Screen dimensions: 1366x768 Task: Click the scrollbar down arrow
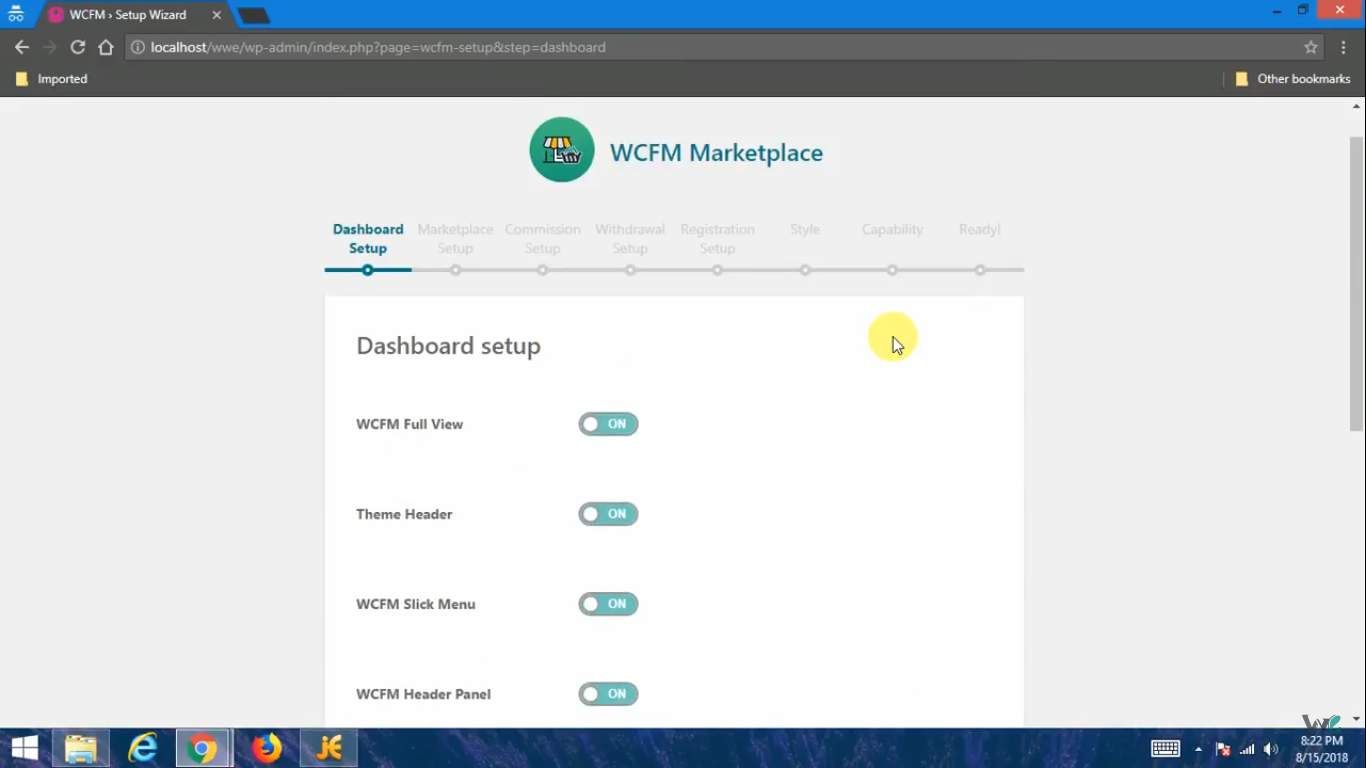coord(1356,718)
